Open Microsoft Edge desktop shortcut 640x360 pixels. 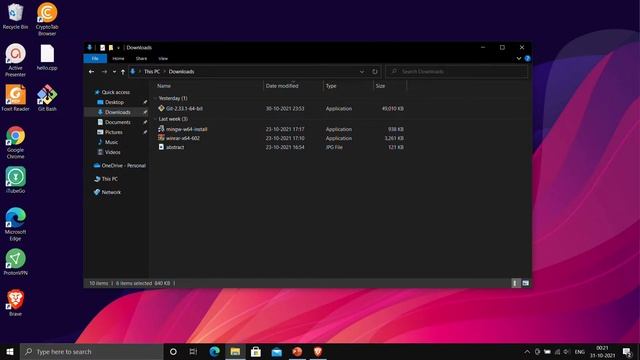[x=15, y=224]
